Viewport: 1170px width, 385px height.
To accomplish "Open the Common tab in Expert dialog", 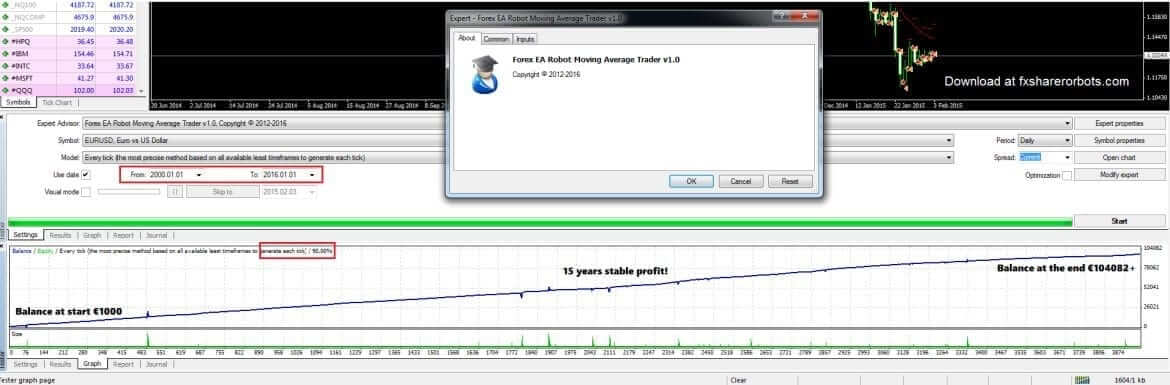I will (x=495, y=39).
